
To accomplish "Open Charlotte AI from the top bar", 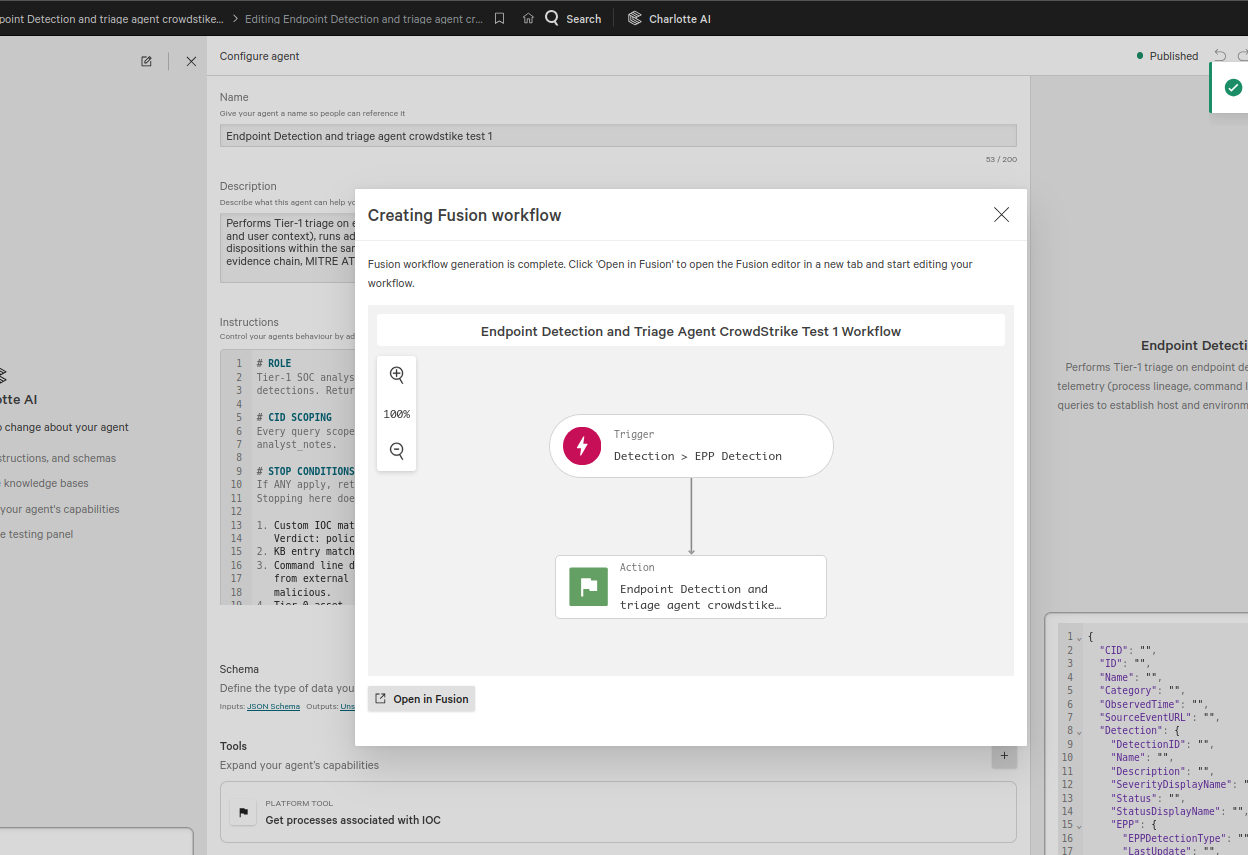I will click(x=669, y=19).
